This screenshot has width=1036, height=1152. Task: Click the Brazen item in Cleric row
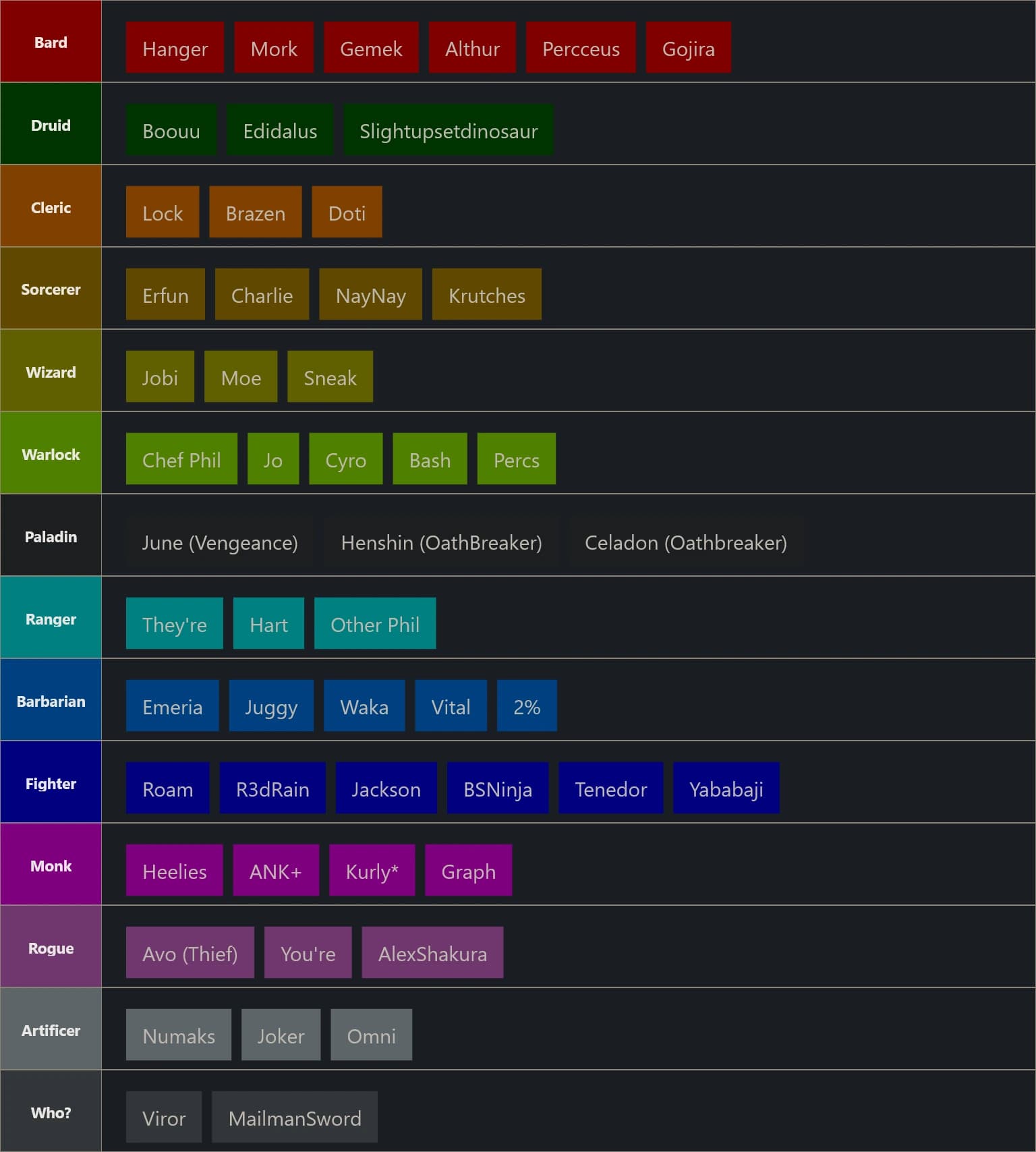[255, 212]
